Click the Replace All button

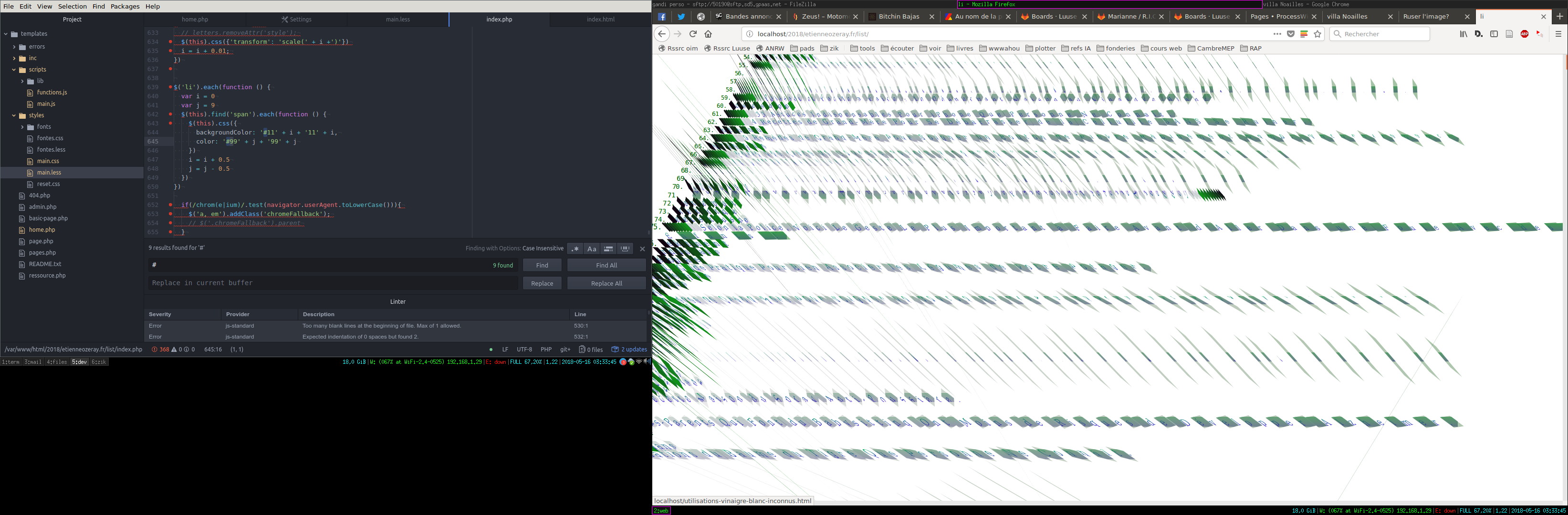coord(606,283)
